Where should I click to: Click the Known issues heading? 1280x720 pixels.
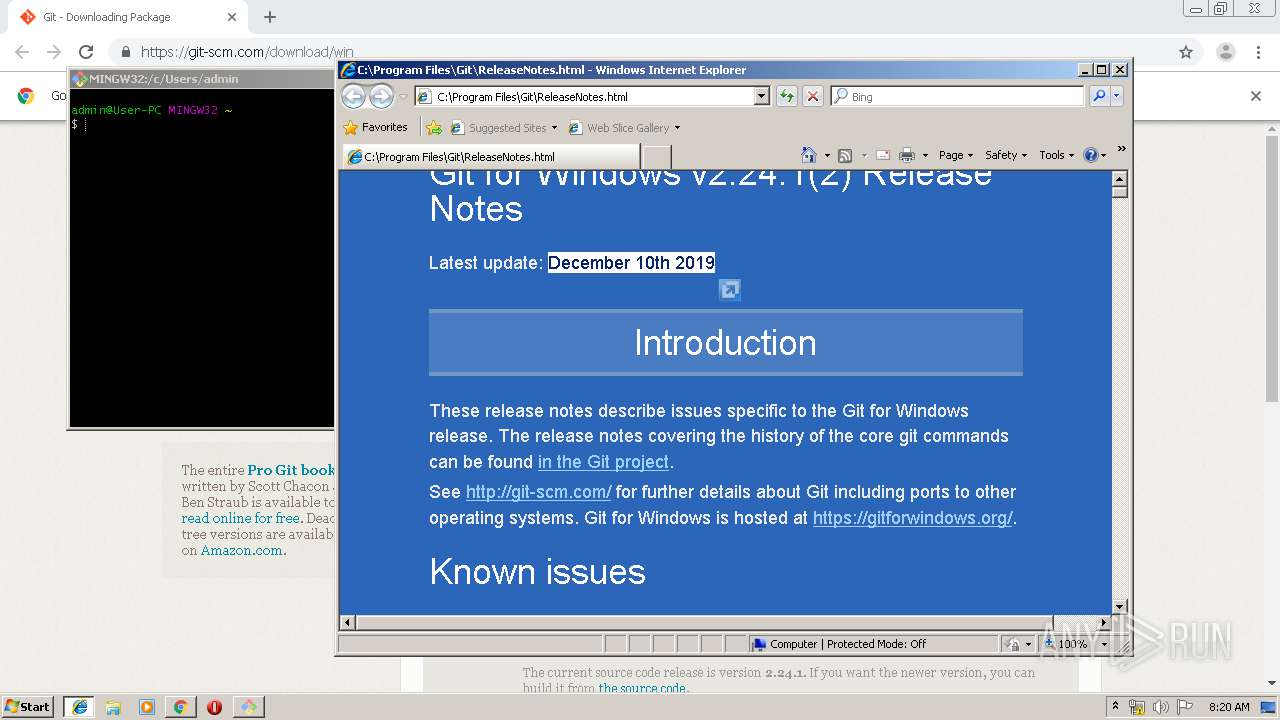pyautogui.click(x=537, y=572)
